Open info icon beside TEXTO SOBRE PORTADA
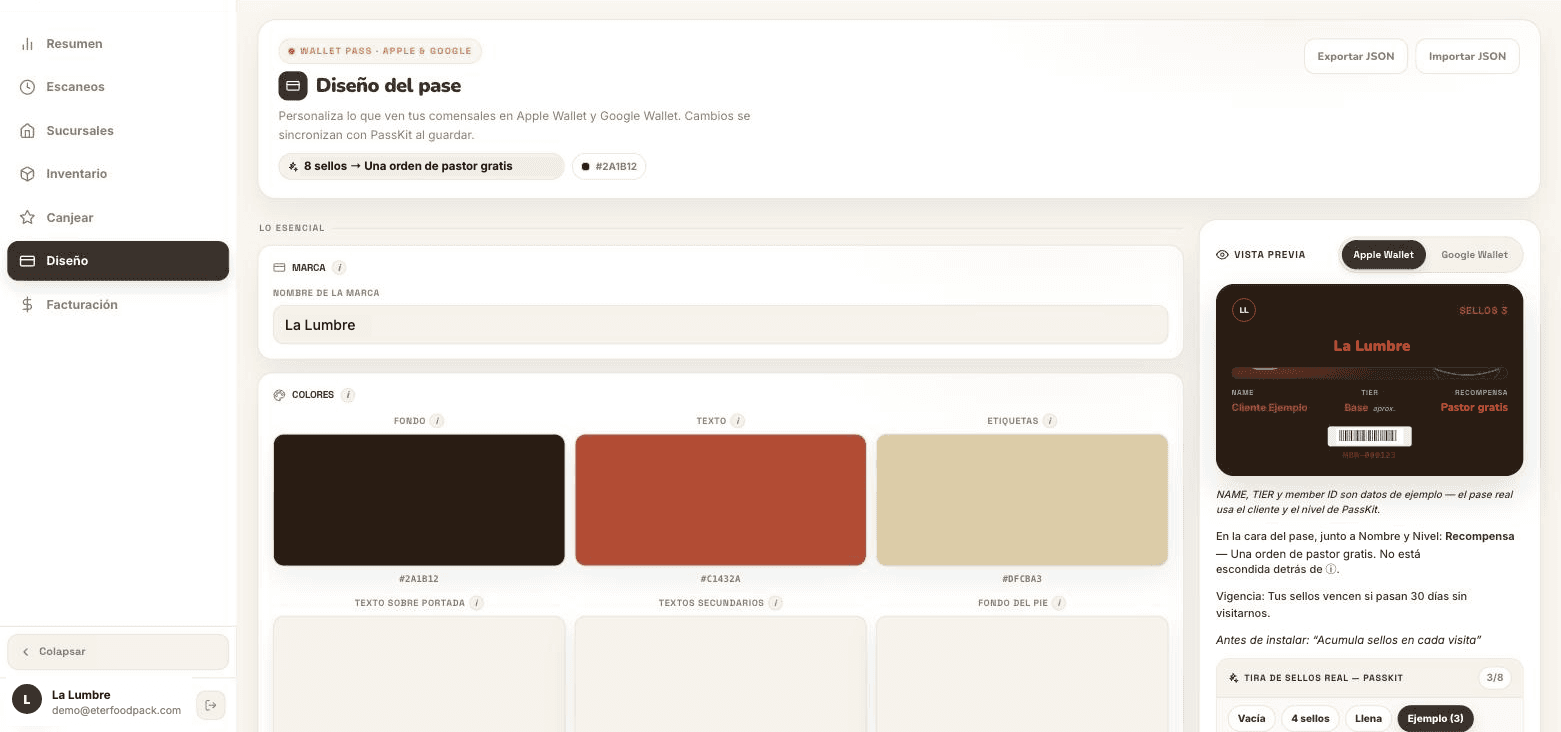 pyautogui.click(x=477, y=603)
